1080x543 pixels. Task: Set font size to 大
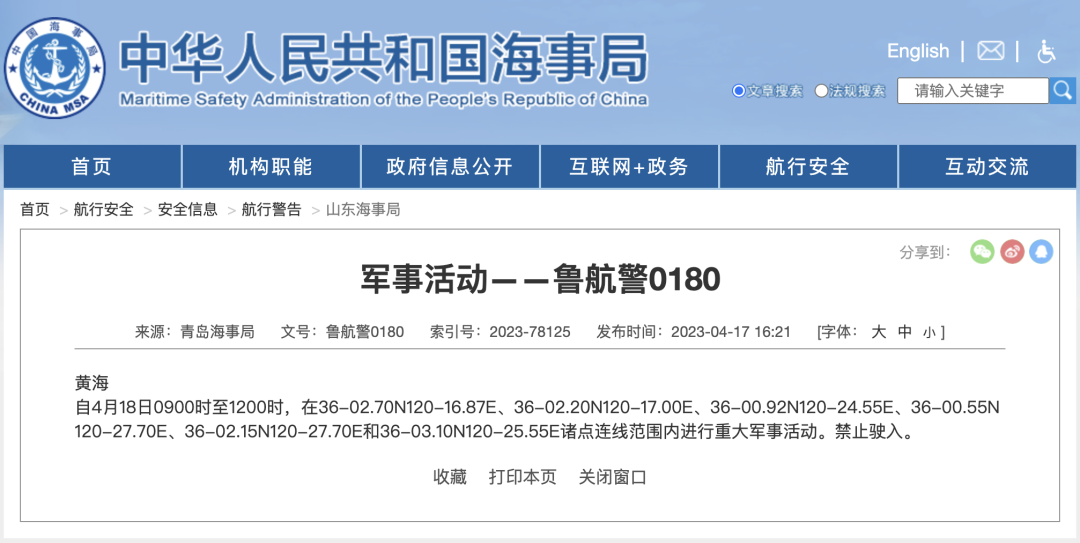point(879,332)
